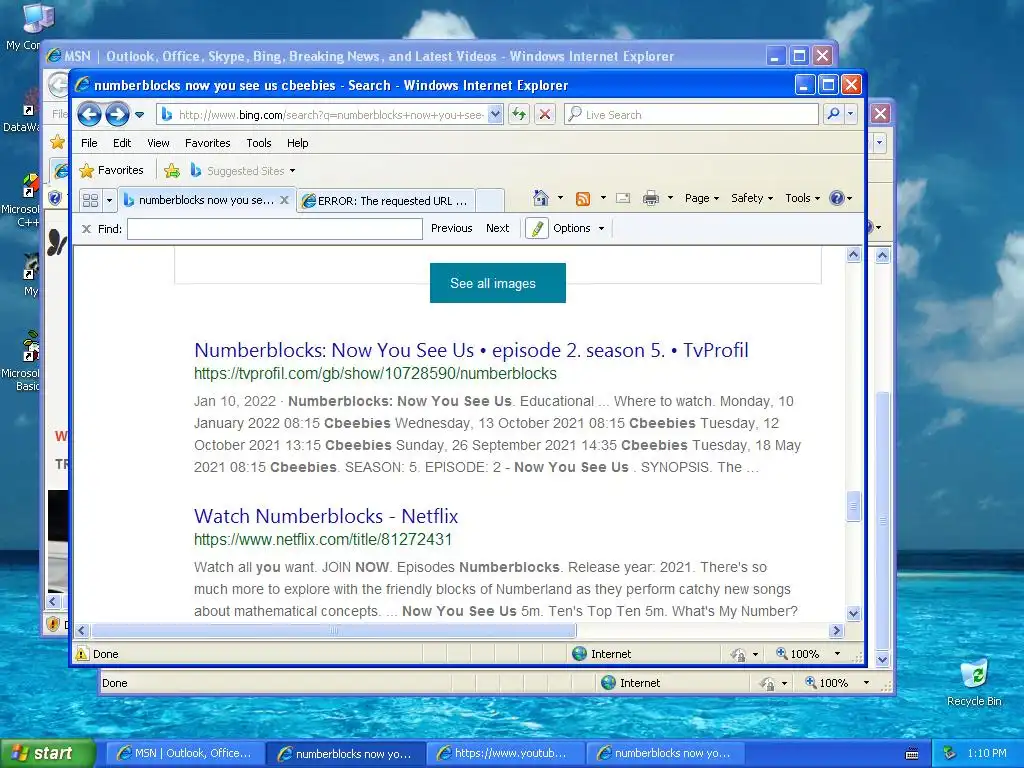Run search with the magnifier icon
1024x768 pixels.
click(833, 114)
